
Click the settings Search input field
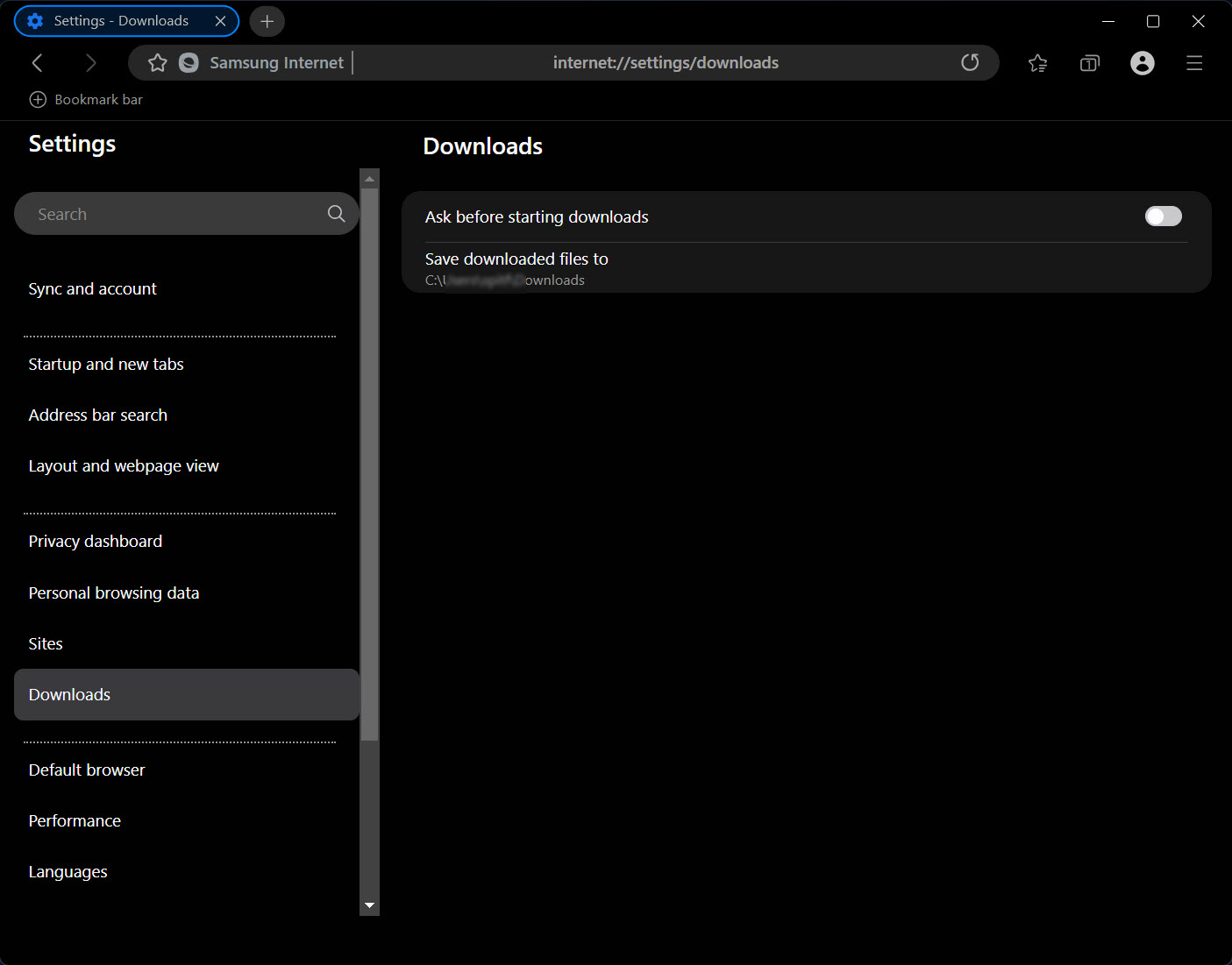[x=175, y=214]
